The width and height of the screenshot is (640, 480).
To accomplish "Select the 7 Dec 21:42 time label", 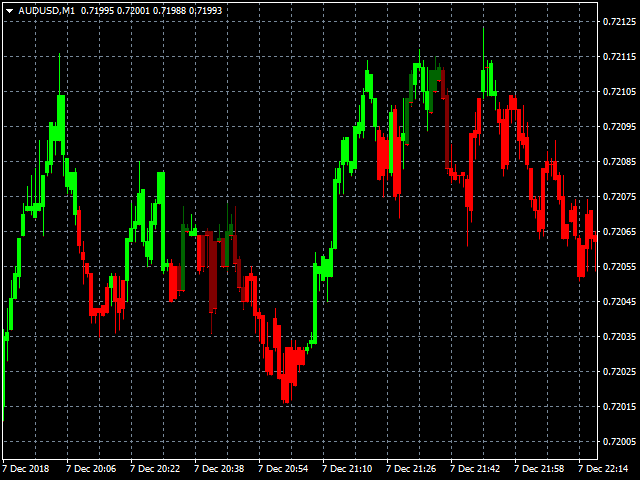I will point(475,469).
